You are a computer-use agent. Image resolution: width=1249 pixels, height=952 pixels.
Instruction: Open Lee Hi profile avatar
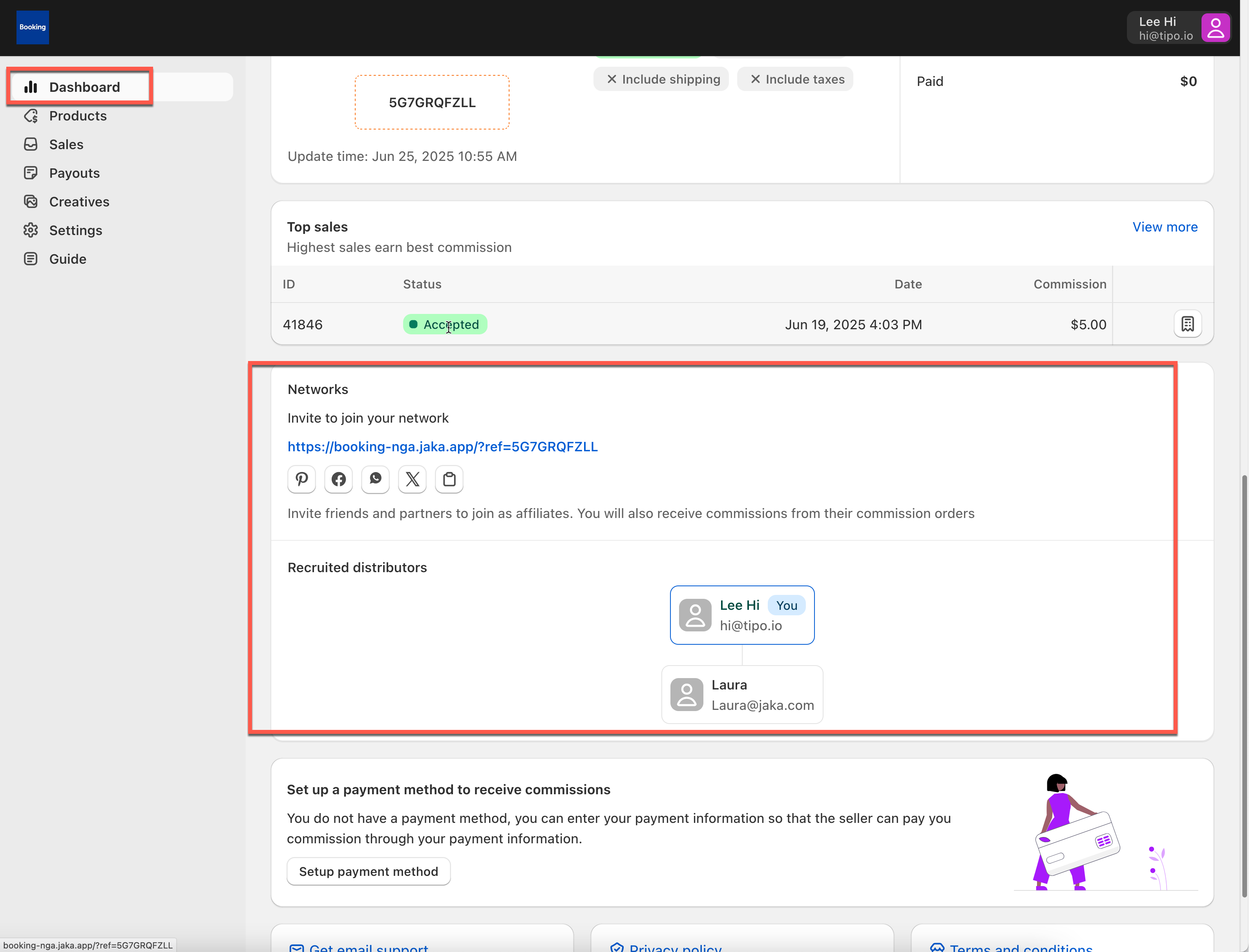1215,28
